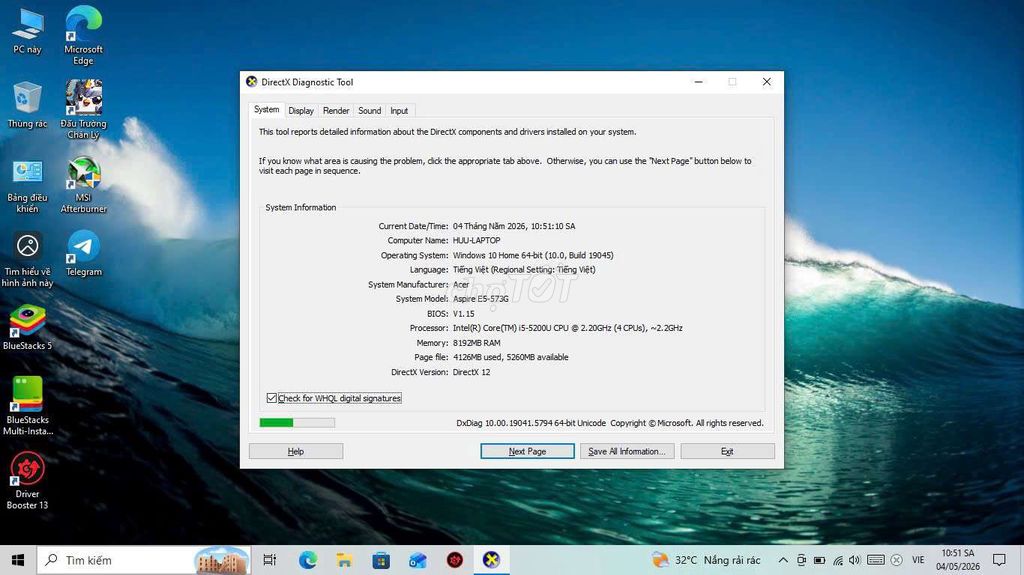The image size is (1024, 575).
Task: Click 8192MB RAM memory value
Action: (x=477, y=342)
